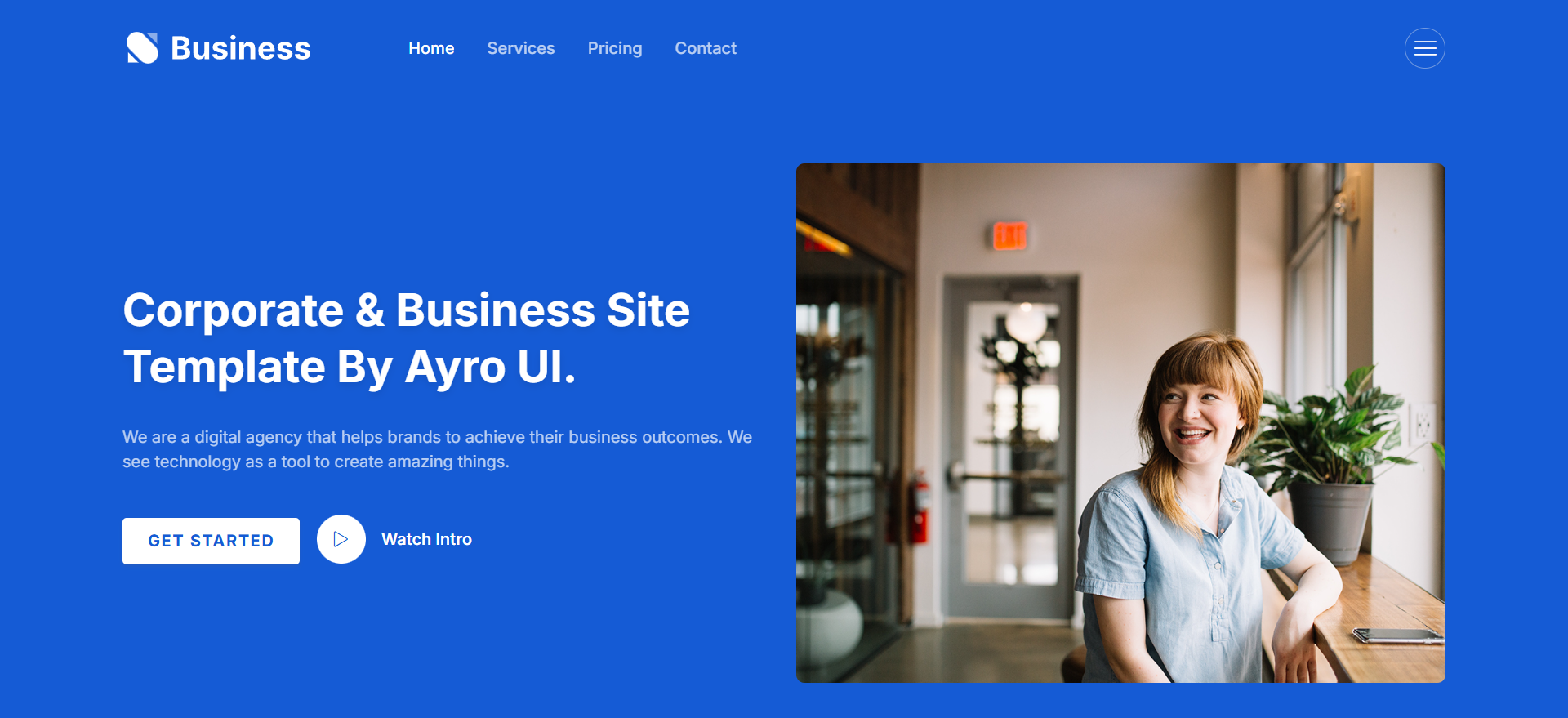Go to the Home nav link
Viewport: 1568px width, 718px height.
tap(431, 48)
